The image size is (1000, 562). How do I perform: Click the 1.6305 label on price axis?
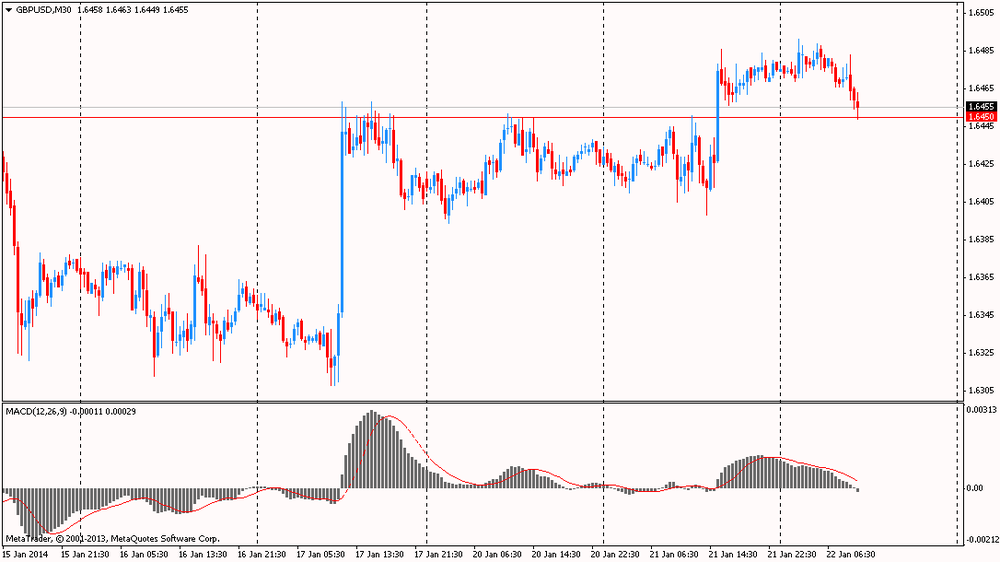980,391
